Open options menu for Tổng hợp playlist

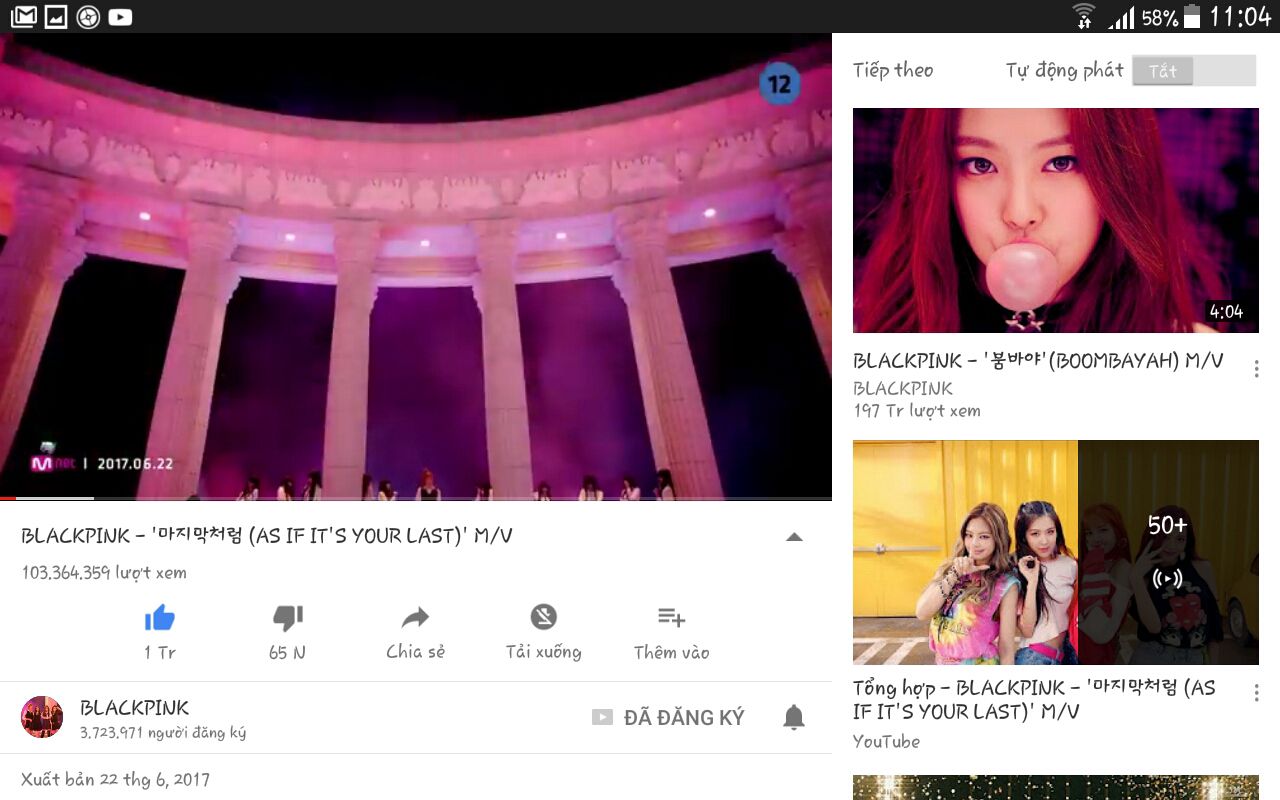[x=1256, y=693]
